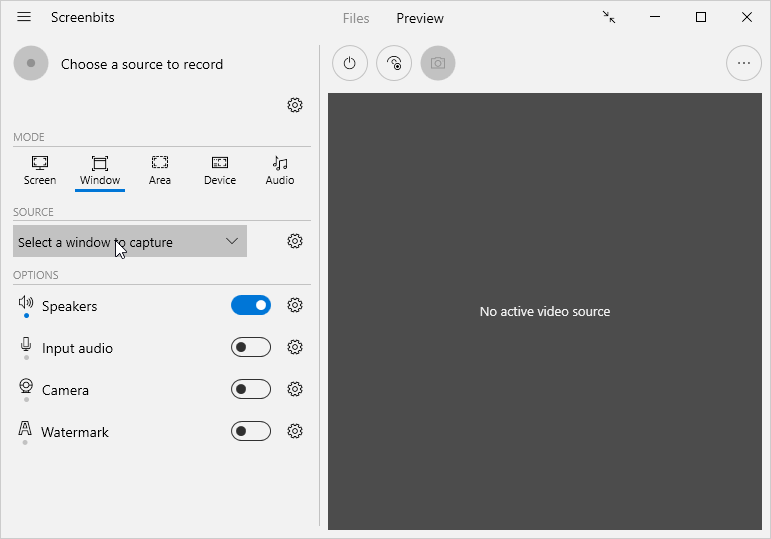Open the 'Select a window to capture' dropdown
771x539 pixels.
tap(130, 241)
